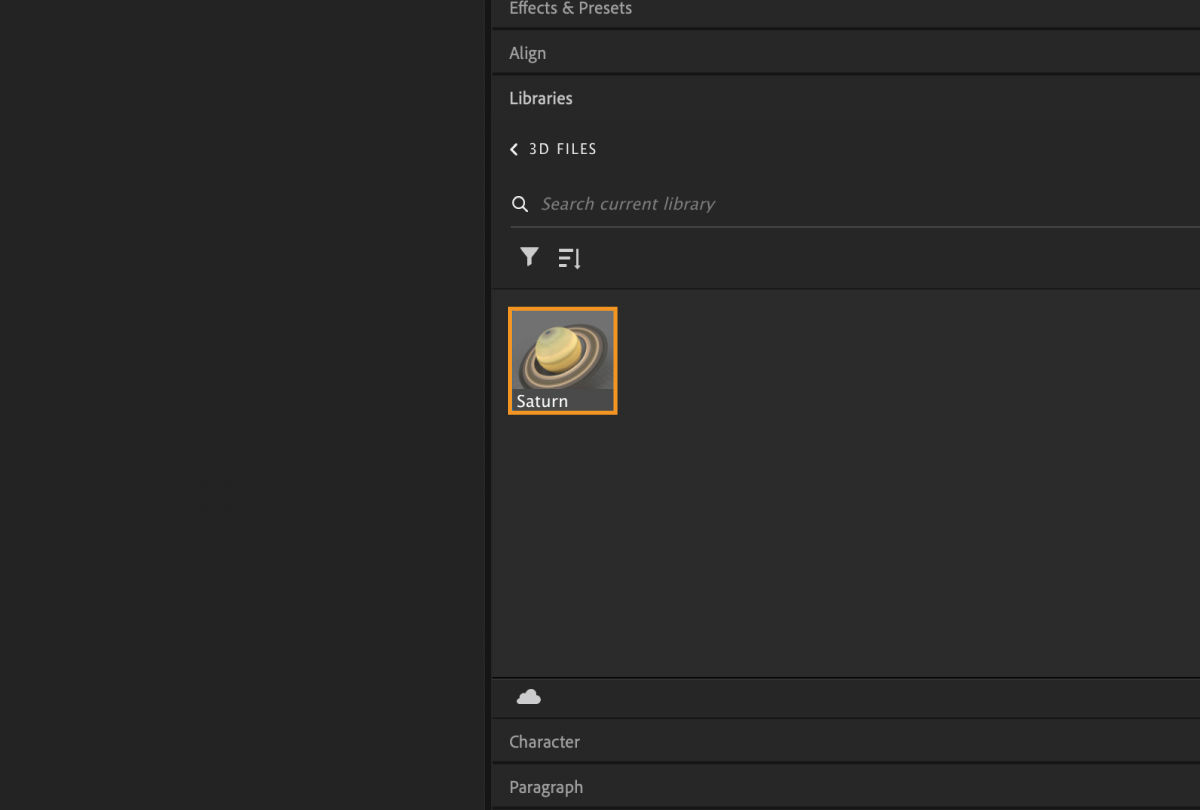Select the Saturn asset name label
1200x810 pixels.
coord(540,400)
